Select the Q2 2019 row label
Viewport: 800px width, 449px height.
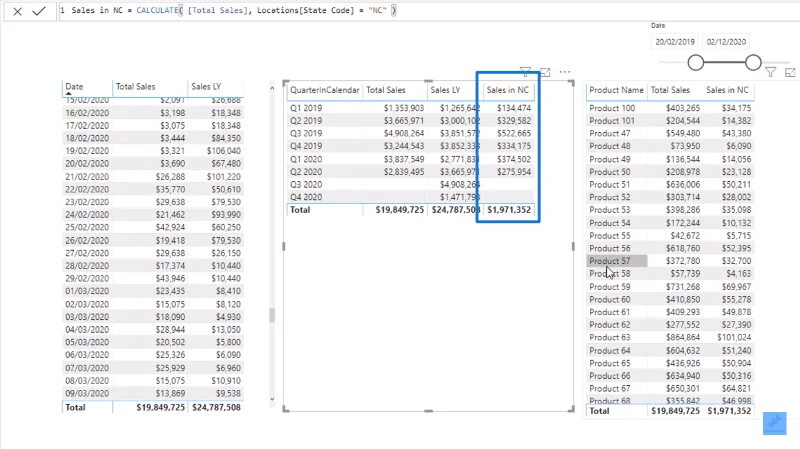(x=306, y=120)
